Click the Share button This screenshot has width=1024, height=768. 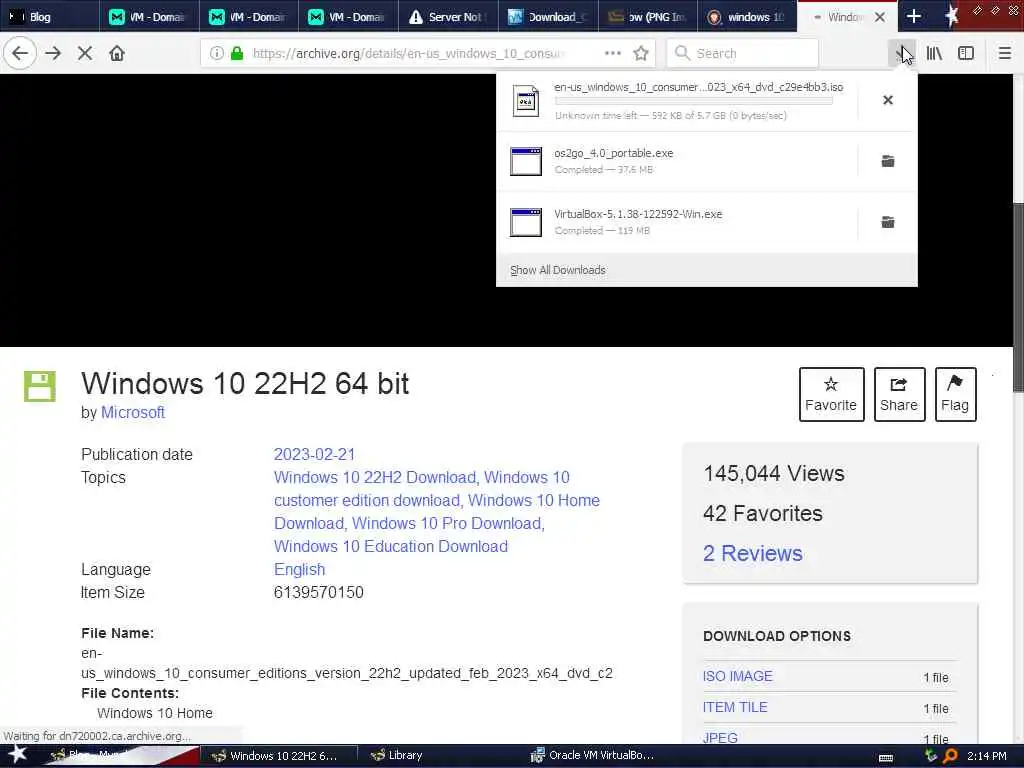[899, 394]
